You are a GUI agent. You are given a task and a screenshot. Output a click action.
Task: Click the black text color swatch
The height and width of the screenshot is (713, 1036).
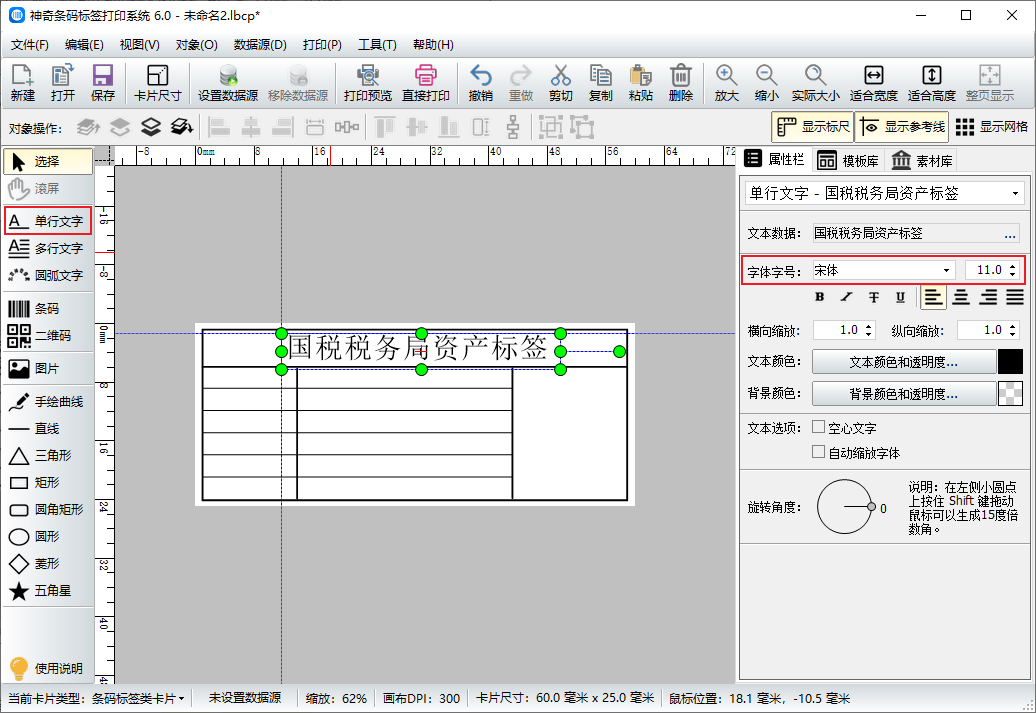pos(1010,362)
